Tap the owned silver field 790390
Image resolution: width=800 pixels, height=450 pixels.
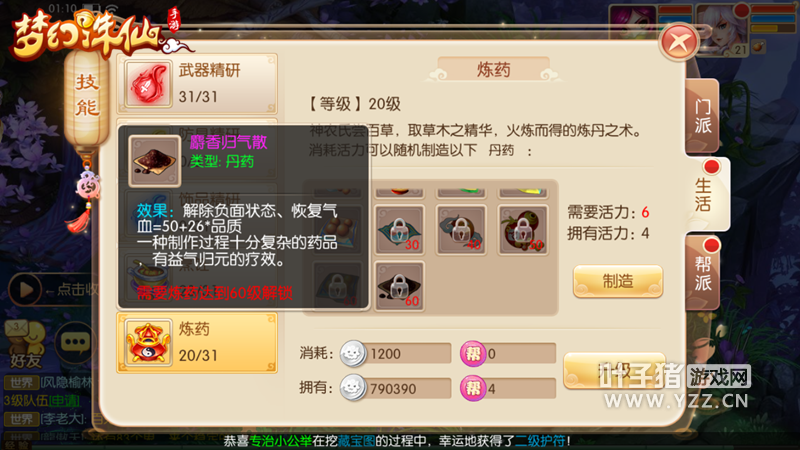pyautogui.click(x=396, y=389)
